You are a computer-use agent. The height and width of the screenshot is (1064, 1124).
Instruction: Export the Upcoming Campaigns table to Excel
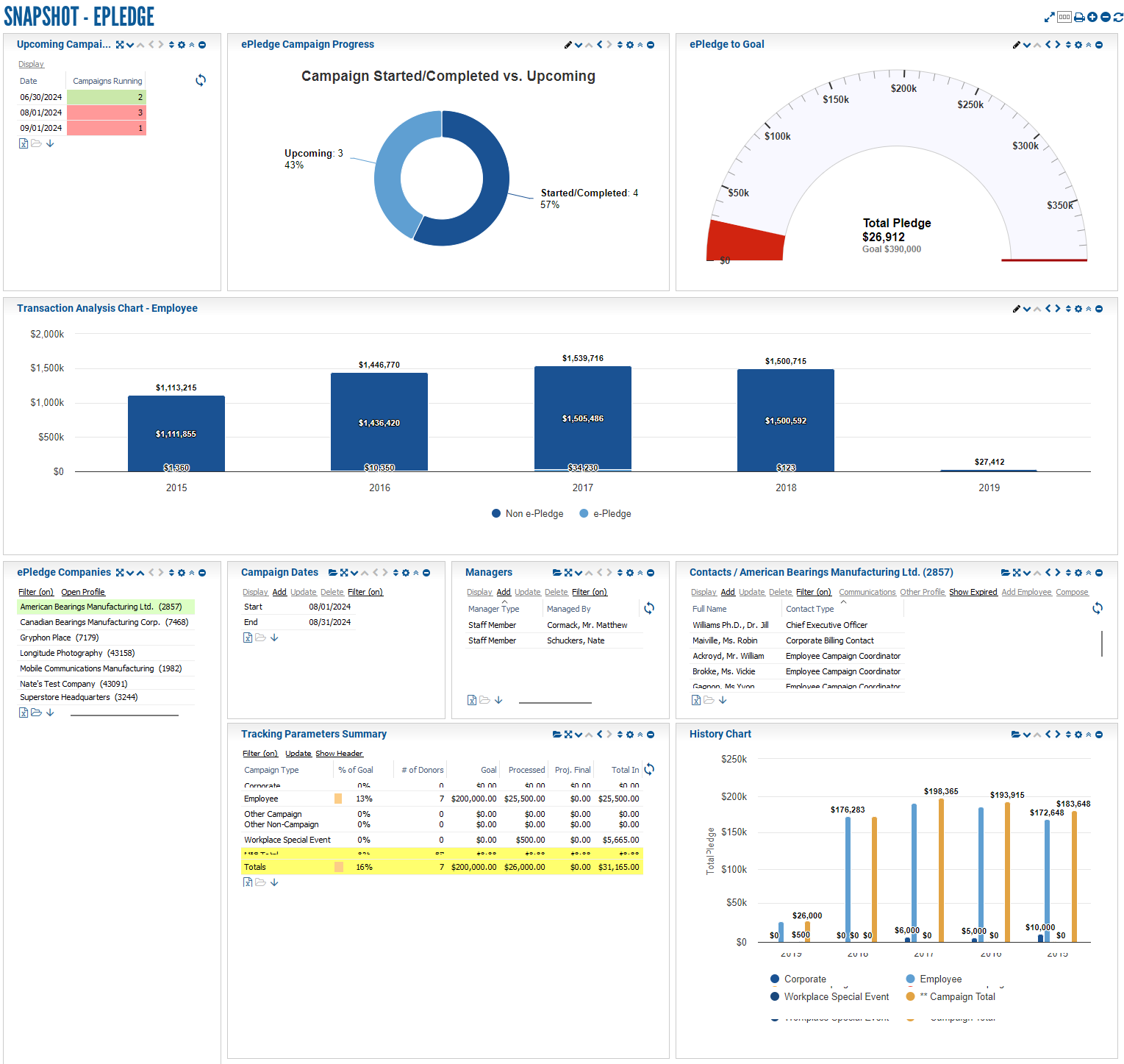pyautogui.click(x=24, y=143)
